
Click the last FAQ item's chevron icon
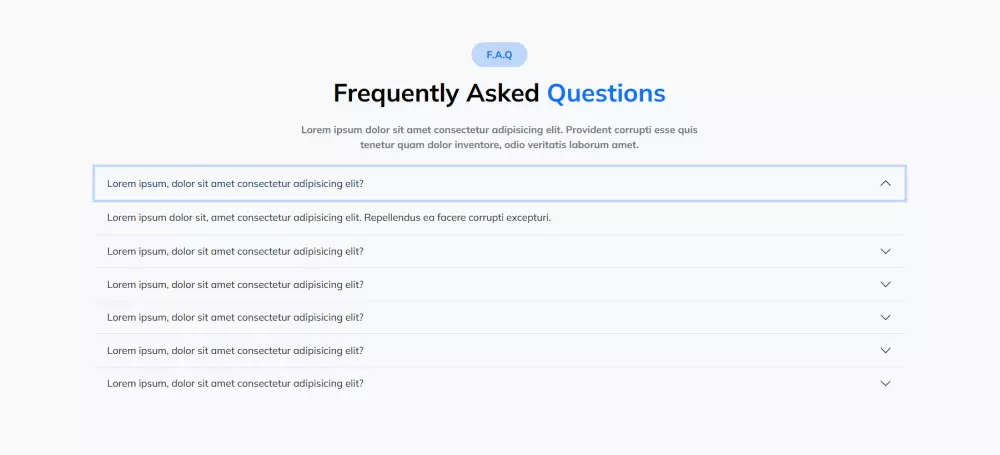tap(885, 383)
